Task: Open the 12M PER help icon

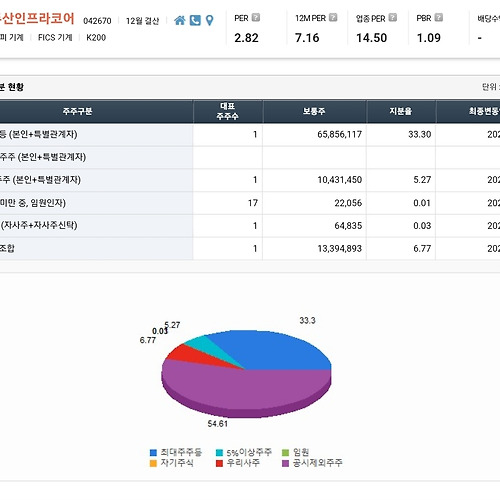Action: click(x=333, y=17)
